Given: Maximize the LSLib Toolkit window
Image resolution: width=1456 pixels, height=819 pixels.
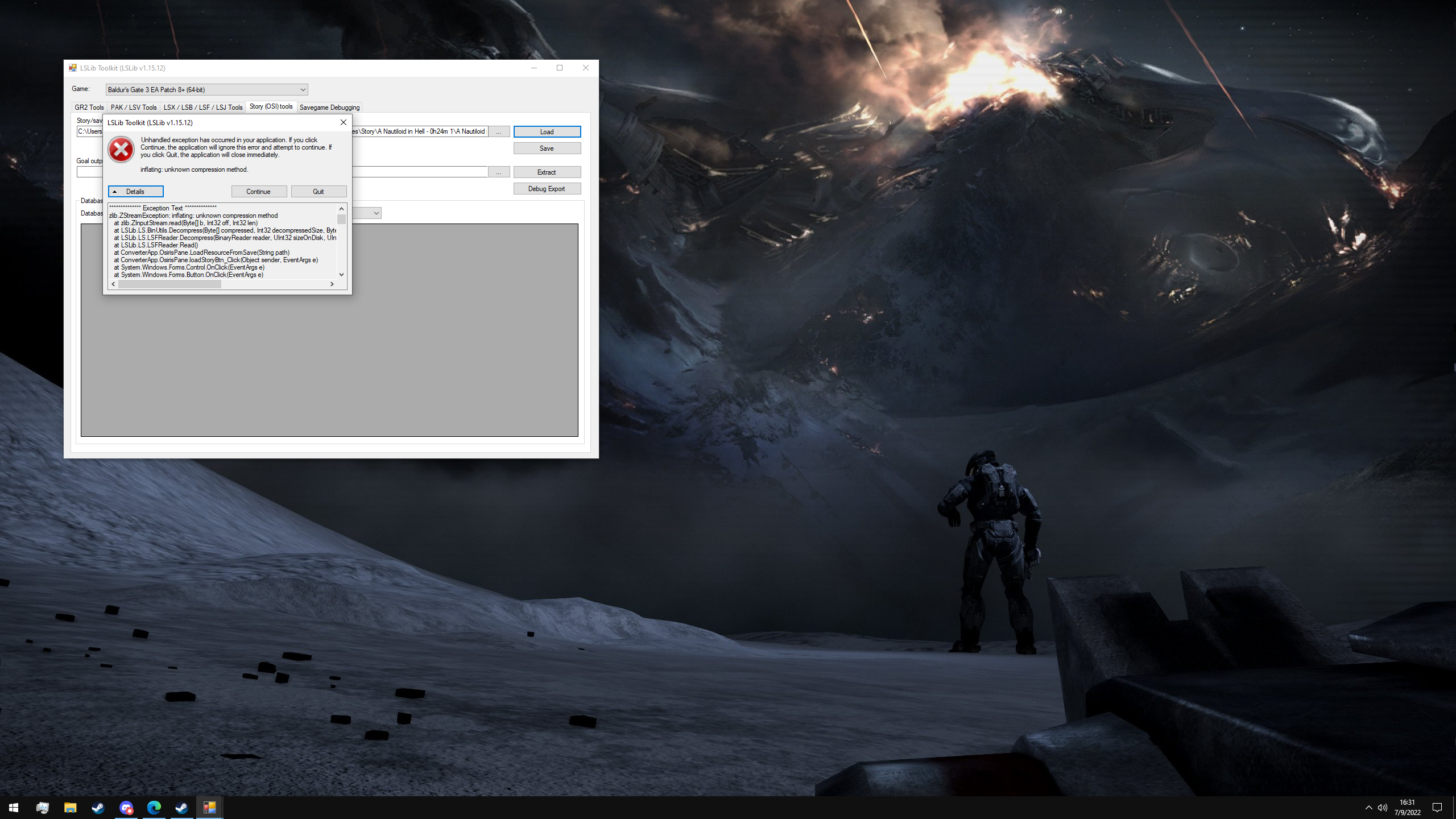Looking at the screenshot, I should click(560, 68).
